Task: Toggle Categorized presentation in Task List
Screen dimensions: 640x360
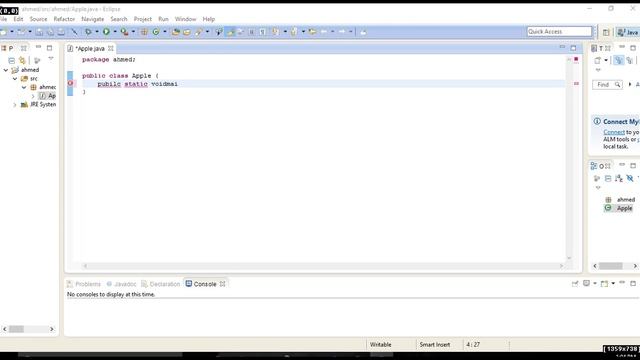Action: (x=618, y=60)
